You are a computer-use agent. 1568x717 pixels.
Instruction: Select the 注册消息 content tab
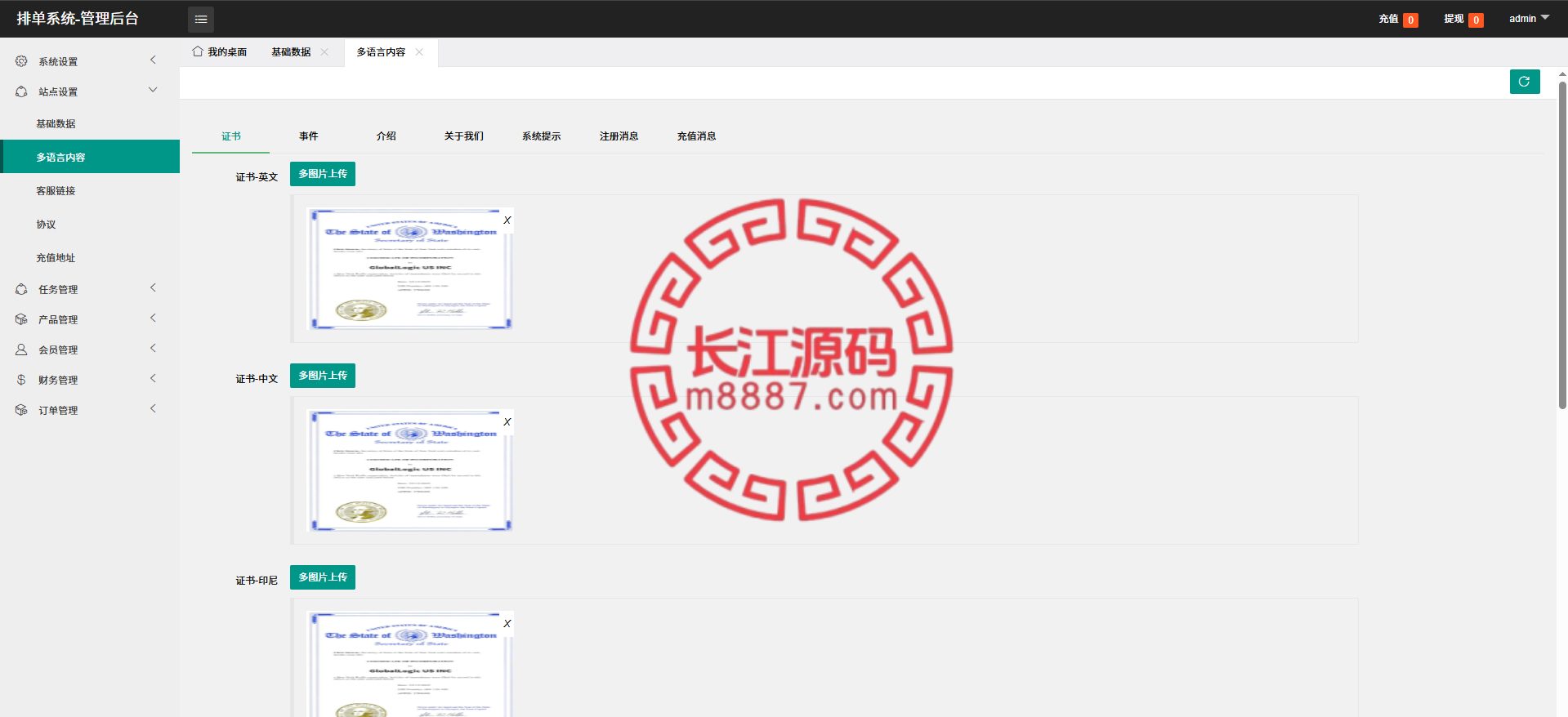(x=619, y=136)
